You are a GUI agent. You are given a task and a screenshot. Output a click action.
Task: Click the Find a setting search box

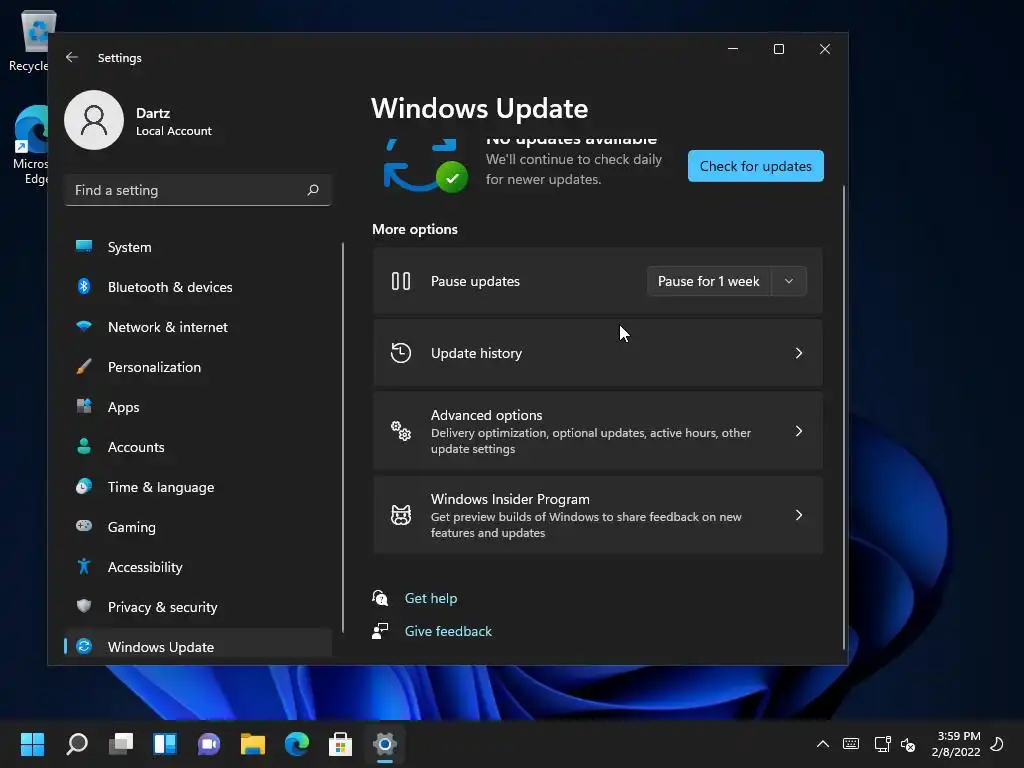click(x=198, y=190)
